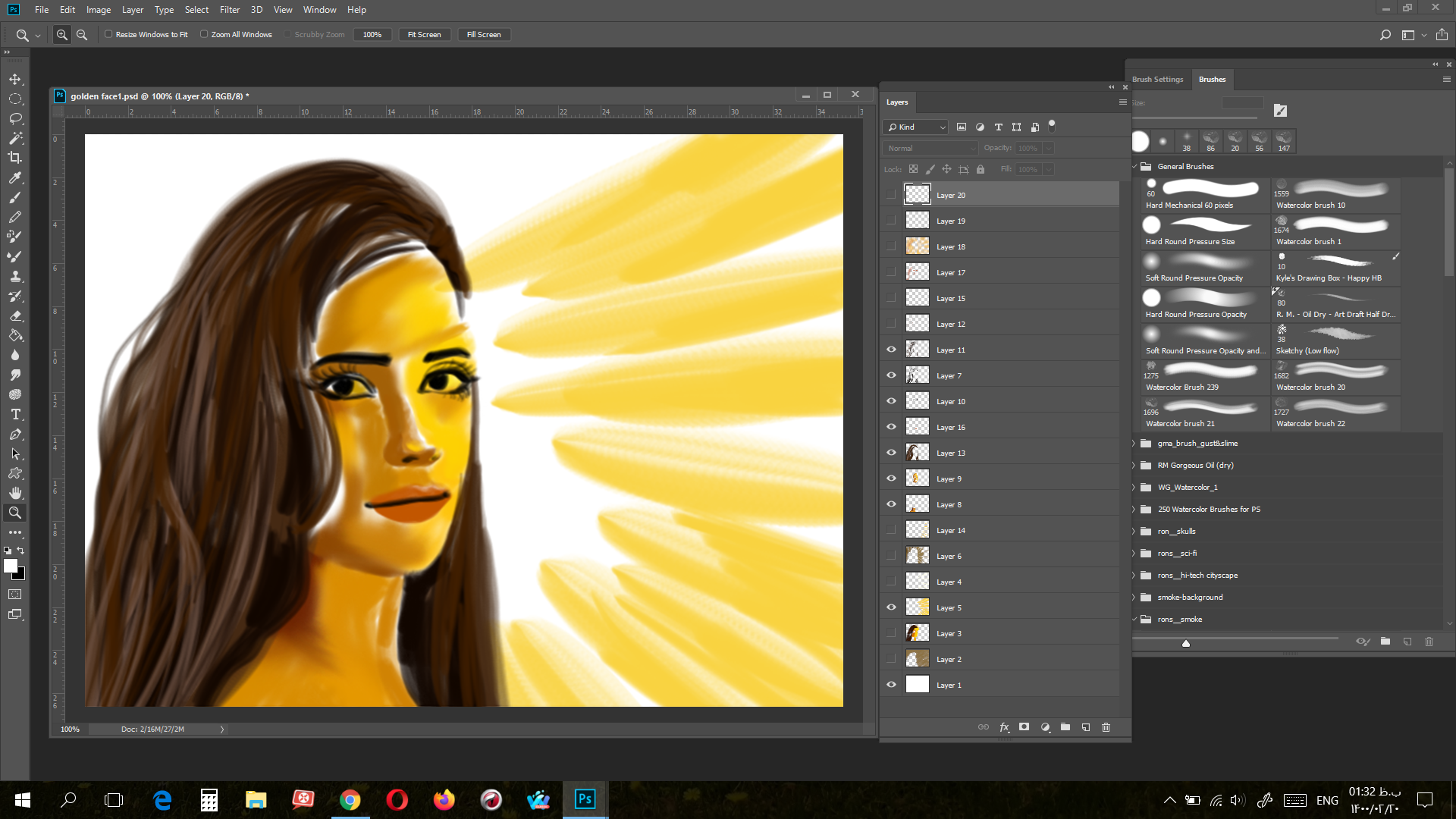
Task: Click Add layer mask icon
Action: (1025, 727)
